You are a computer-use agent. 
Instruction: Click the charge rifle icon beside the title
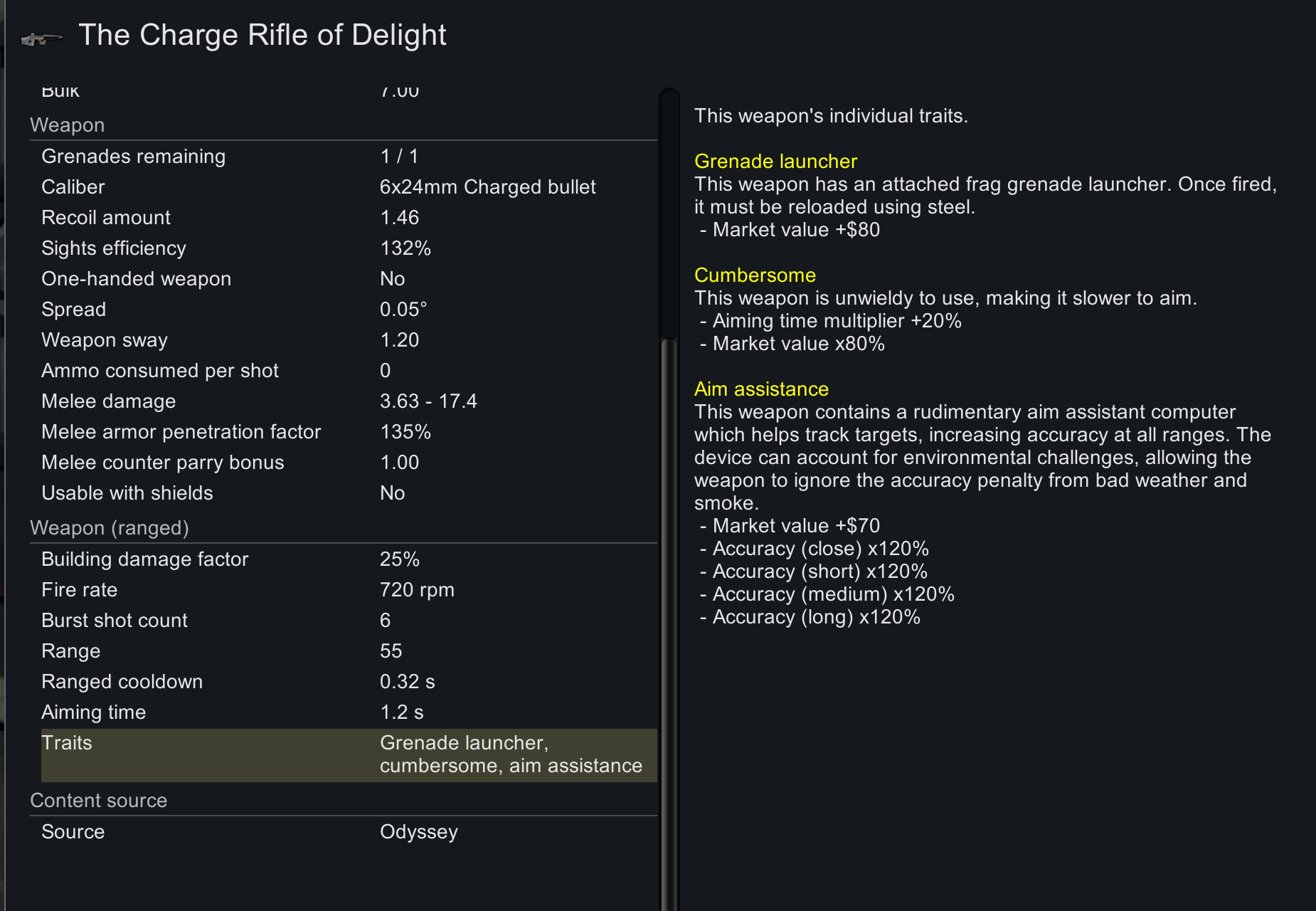[x=41, y=38]
